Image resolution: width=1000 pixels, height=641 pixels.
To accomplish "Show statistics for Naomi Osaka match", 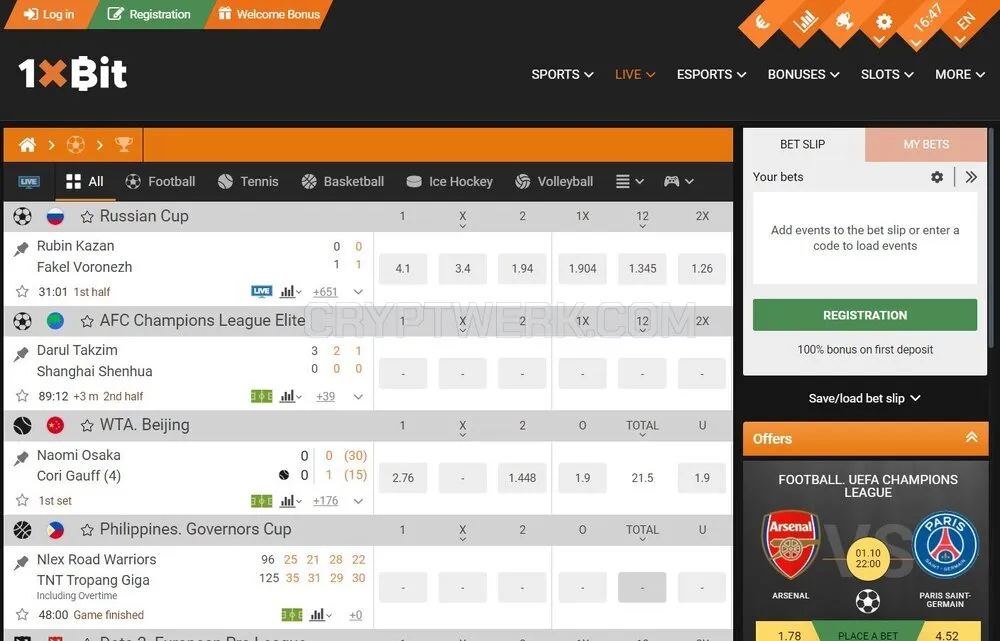I will [x=290, y=501].
